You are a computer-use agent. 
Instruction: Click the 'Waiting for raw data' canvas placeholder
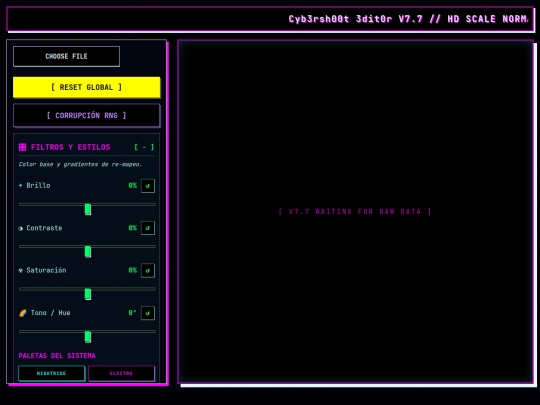pyautogui.click(x=355, y=211)
